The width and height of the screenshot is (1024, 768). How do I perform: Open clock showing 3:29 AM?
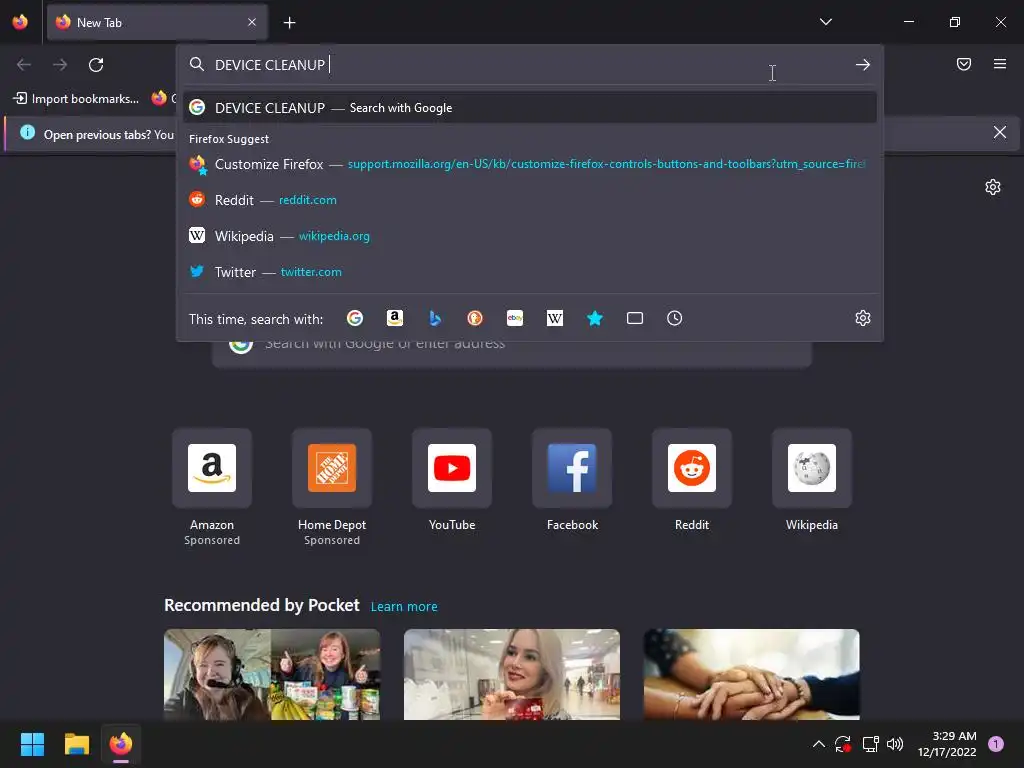(947, 744)
